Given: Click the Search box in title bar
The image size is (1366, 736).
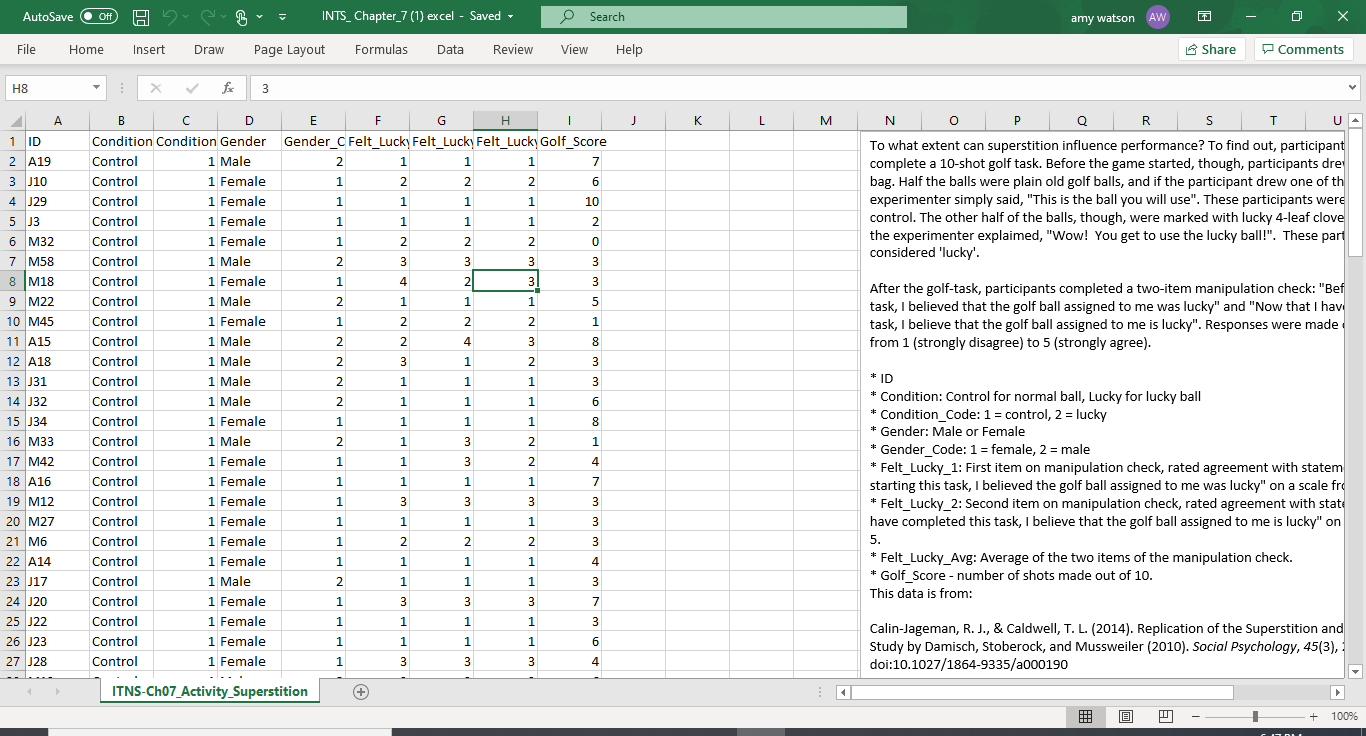Looking at the screenshot, I should [x=724, y=17].
